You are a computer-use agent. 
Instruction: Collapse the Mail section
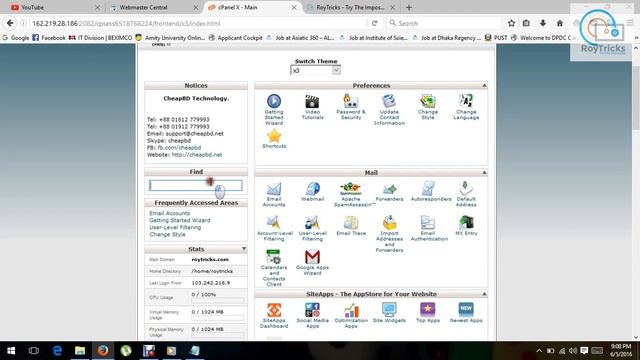pyautogui.click(x=484, y=173)
